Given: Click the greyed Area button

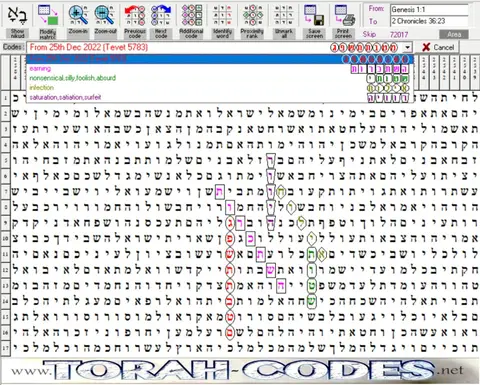Looking at the screenshot, I should pos(454,34).
